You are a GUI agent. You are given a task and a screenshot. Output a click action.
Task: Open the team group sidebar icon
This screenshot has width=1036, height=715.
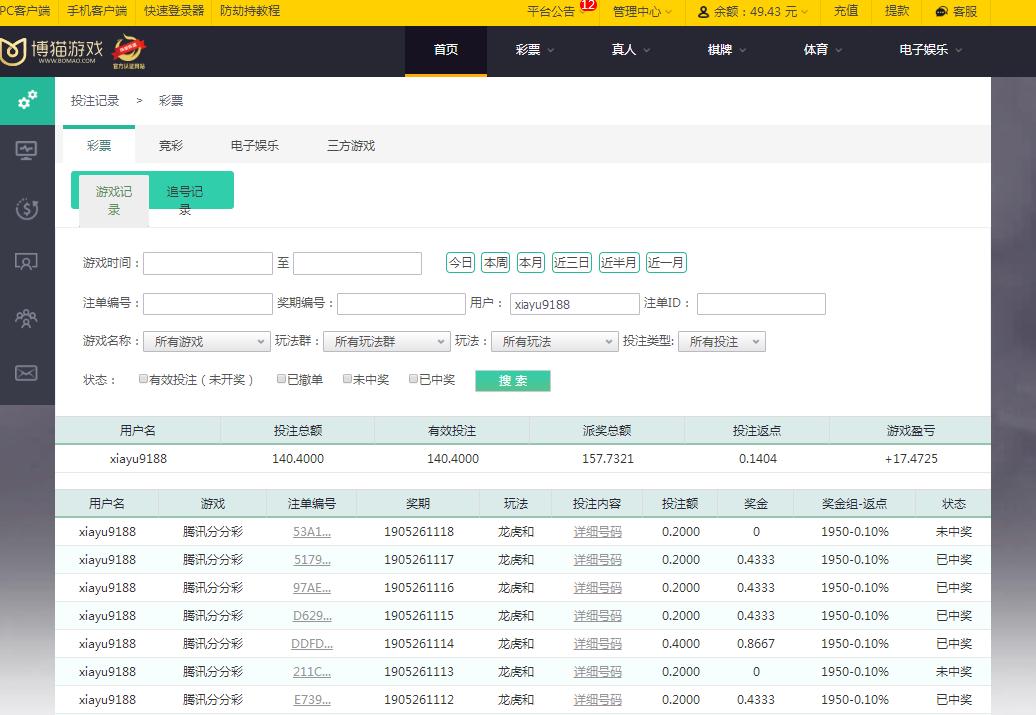[x=26, y=319]
